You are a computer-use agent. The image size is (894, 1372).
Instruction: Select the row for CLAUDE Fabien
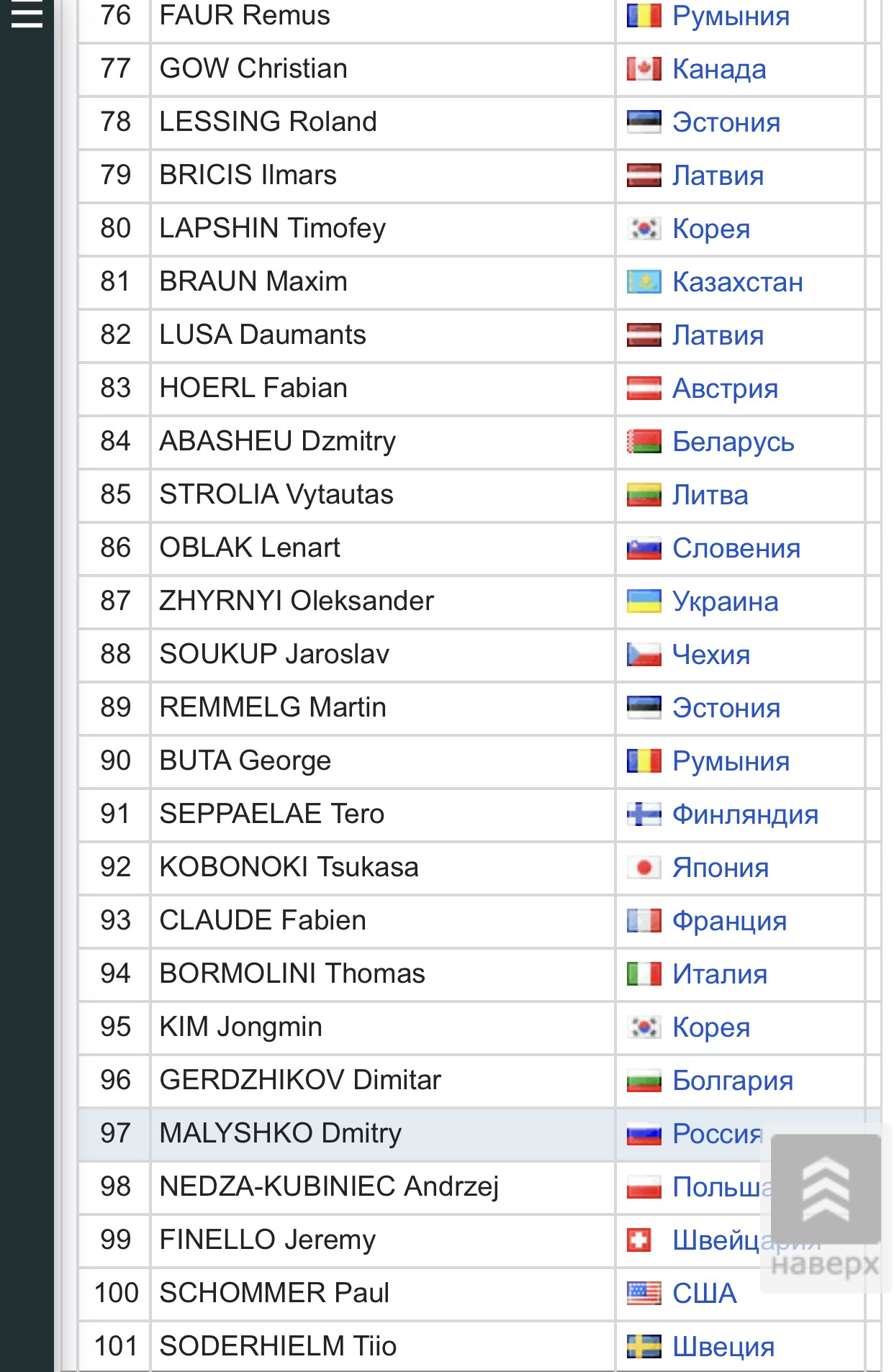pos(479,921)
